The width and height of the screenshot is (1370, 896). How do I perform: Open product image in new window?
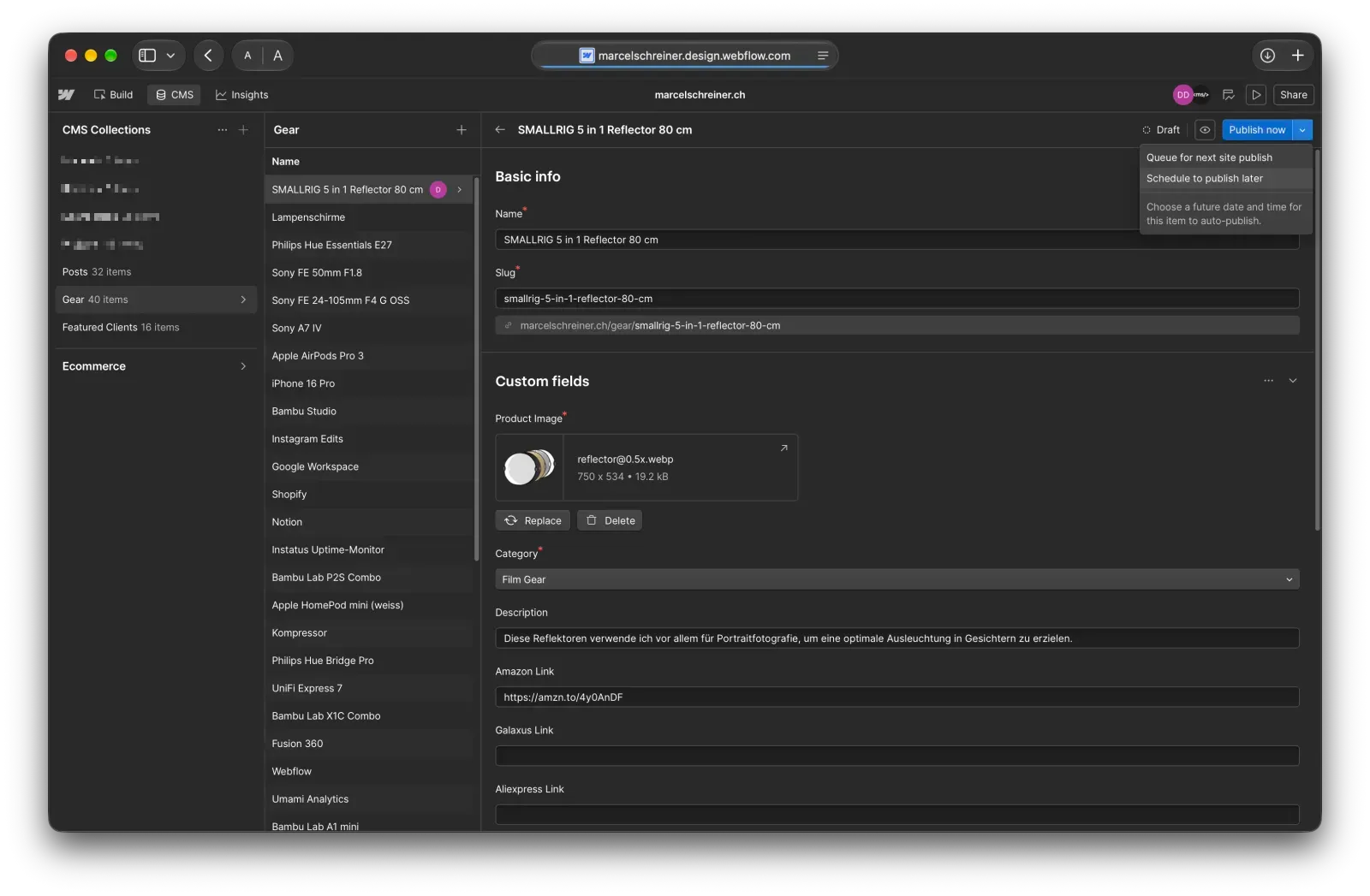[x=783, y=448]
